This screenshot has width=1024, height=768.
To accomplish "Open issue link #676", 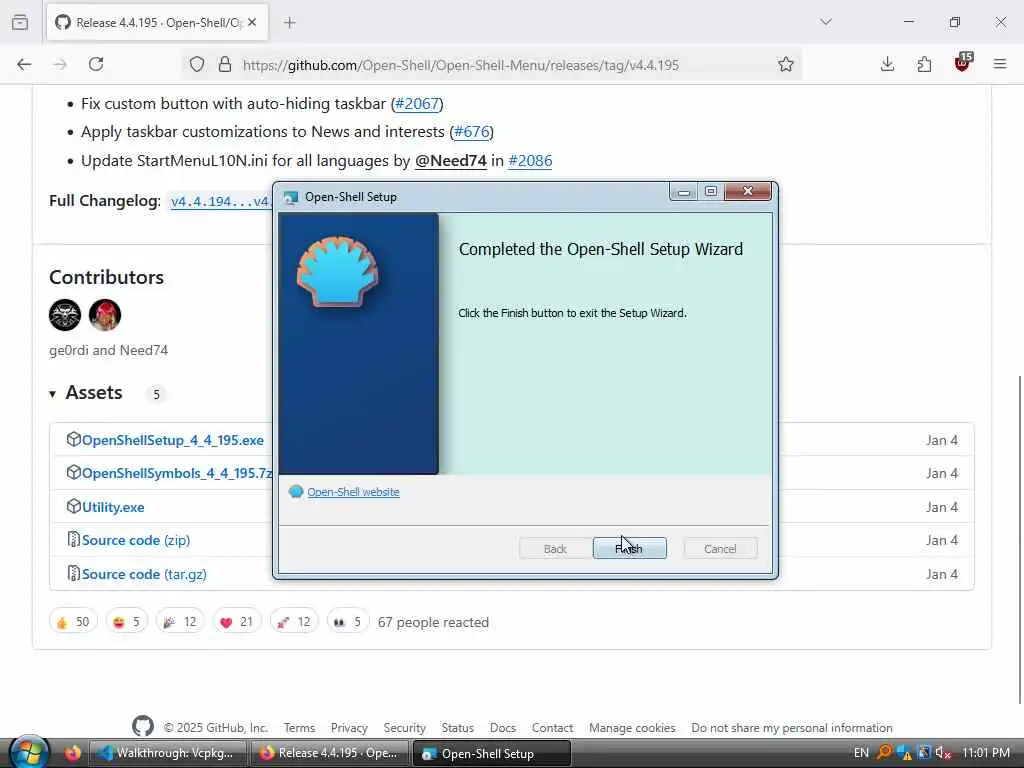I will pyautogui.click(x=472, y=132).
